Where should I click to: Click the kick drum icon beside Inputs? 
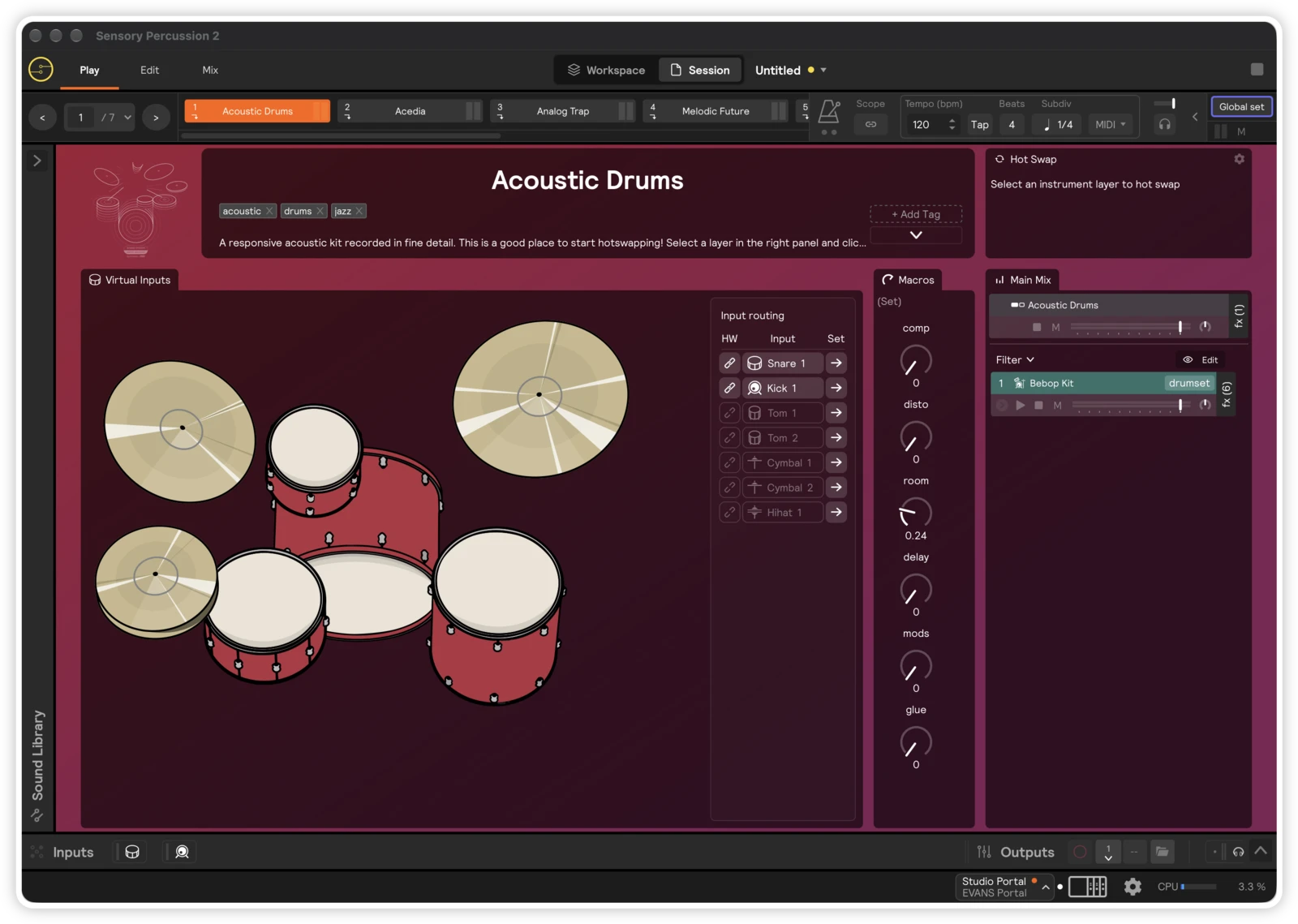click(183, 852)
